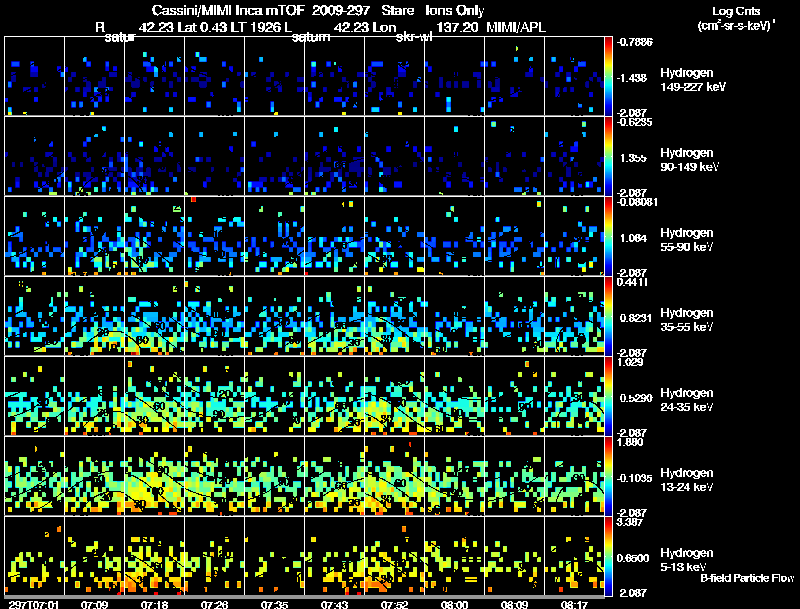Click the 08:17 time axis label

[574, 604]
